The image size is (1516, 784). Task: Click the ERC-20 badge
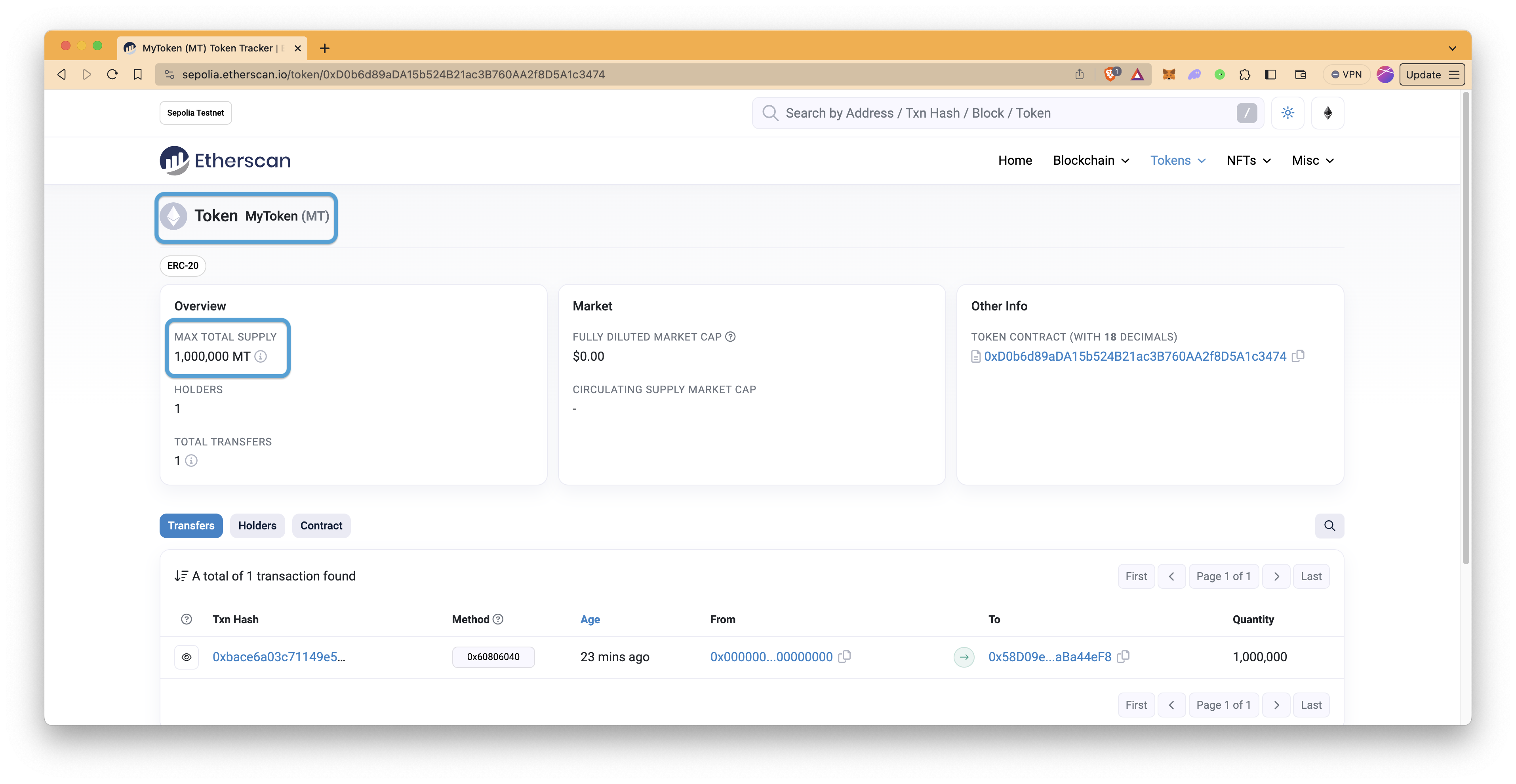click(x=183, y=265)
